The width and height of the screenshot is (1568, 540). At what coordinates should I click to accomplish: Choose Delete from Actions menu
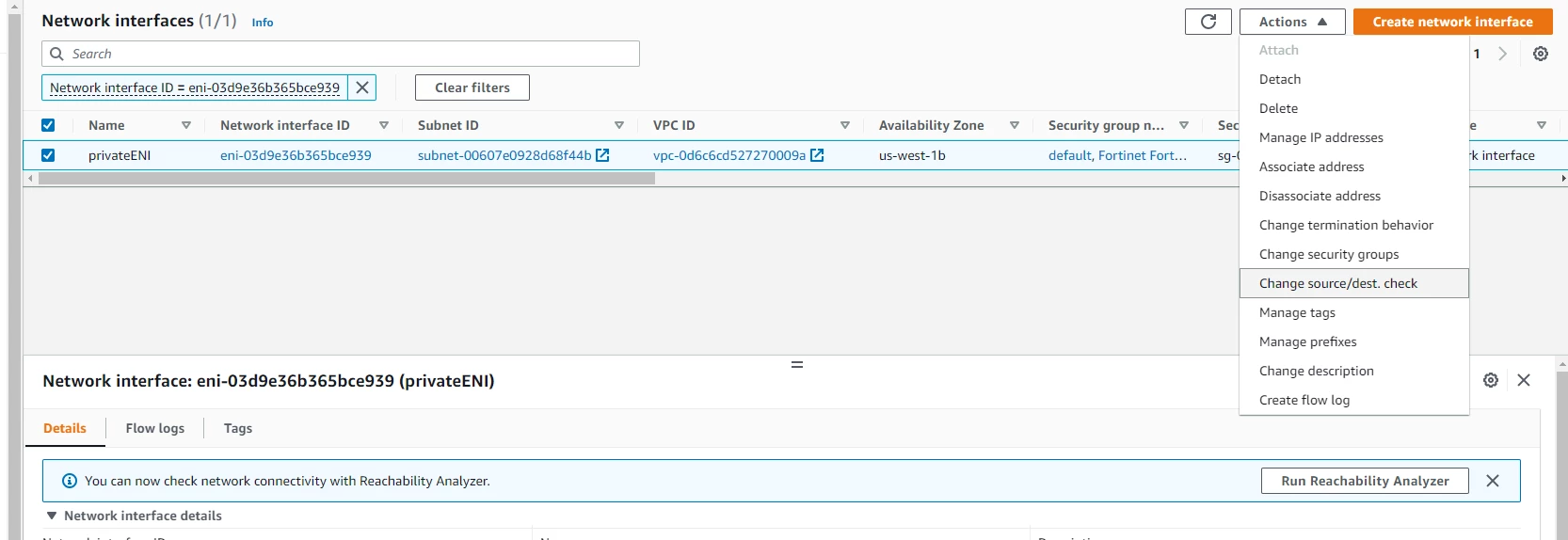pos(1354,108)
